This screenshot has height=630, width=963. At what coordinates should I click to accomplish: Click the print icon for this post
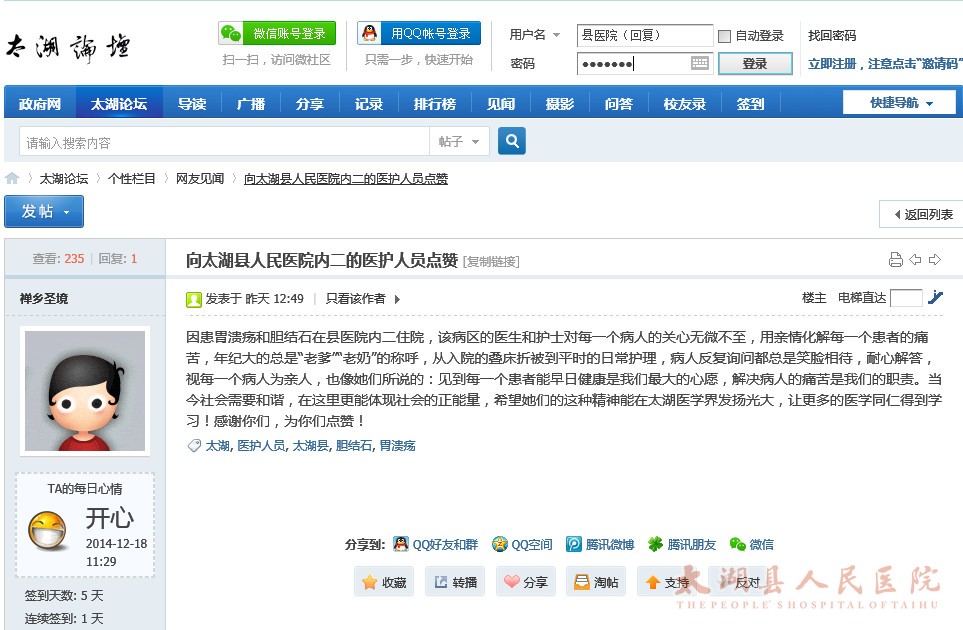[895, 260]
